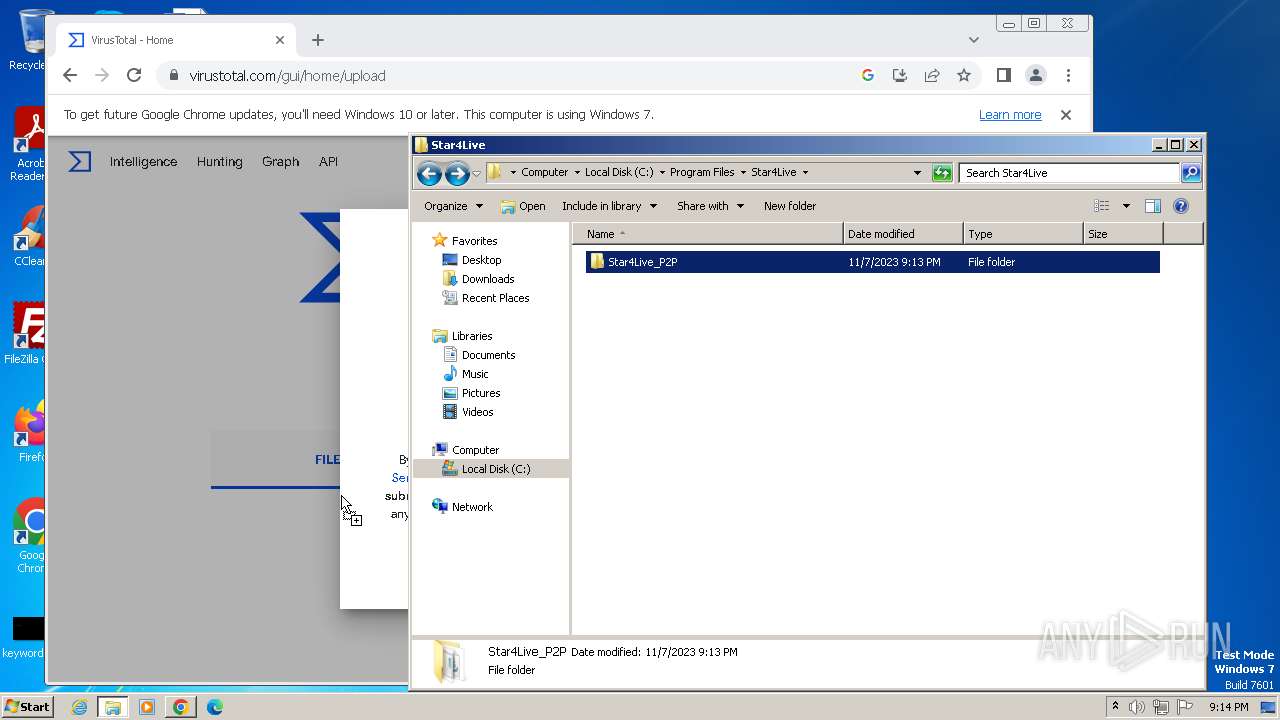Expand the Star4Live breadcrumb arrow
Screen dimensions: 1280x720
[x=805, y=172]
